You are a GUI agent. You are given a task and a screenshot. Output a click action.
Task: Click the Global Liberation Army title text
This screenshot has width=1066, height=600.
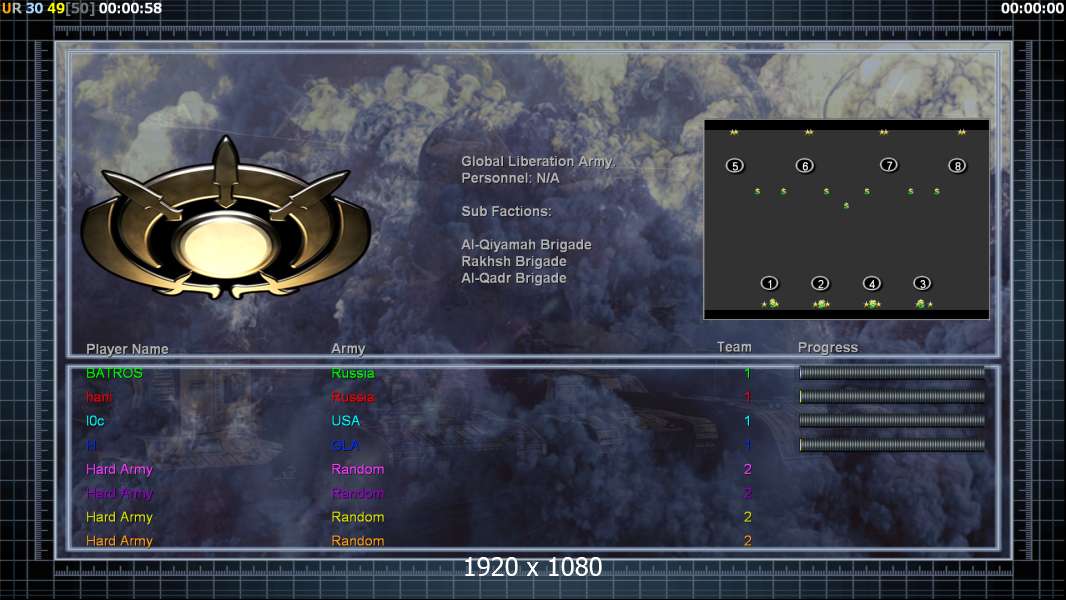click(x=538, y=162)
